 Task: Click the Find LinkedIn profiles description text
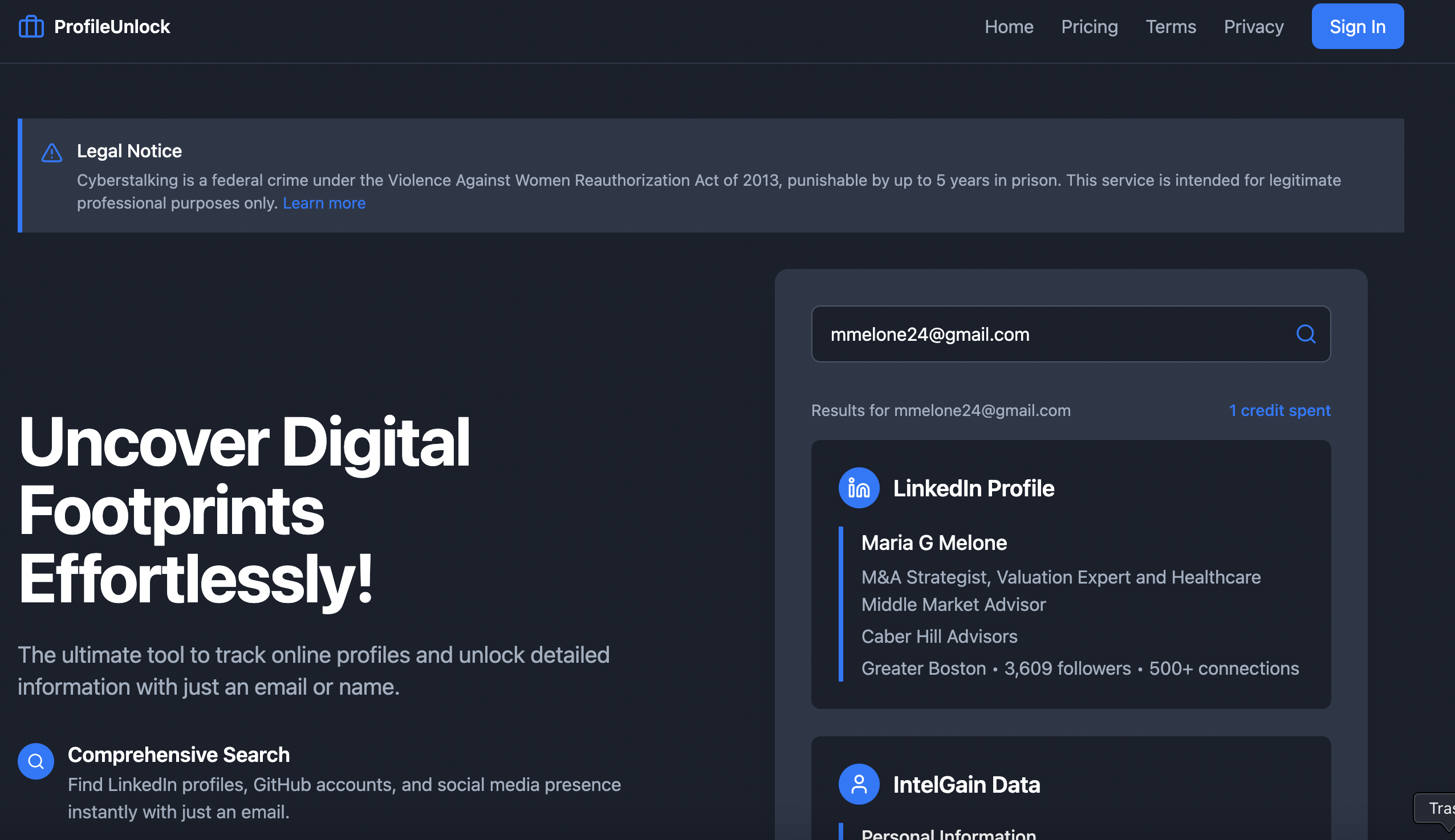coord(344,798)
